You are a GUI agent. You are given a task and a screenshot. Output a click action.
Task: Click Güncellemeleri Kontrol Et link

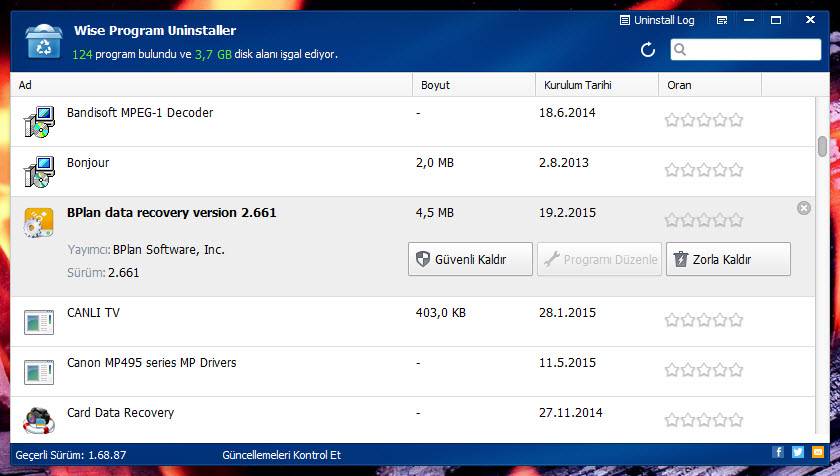pos(281,455)
